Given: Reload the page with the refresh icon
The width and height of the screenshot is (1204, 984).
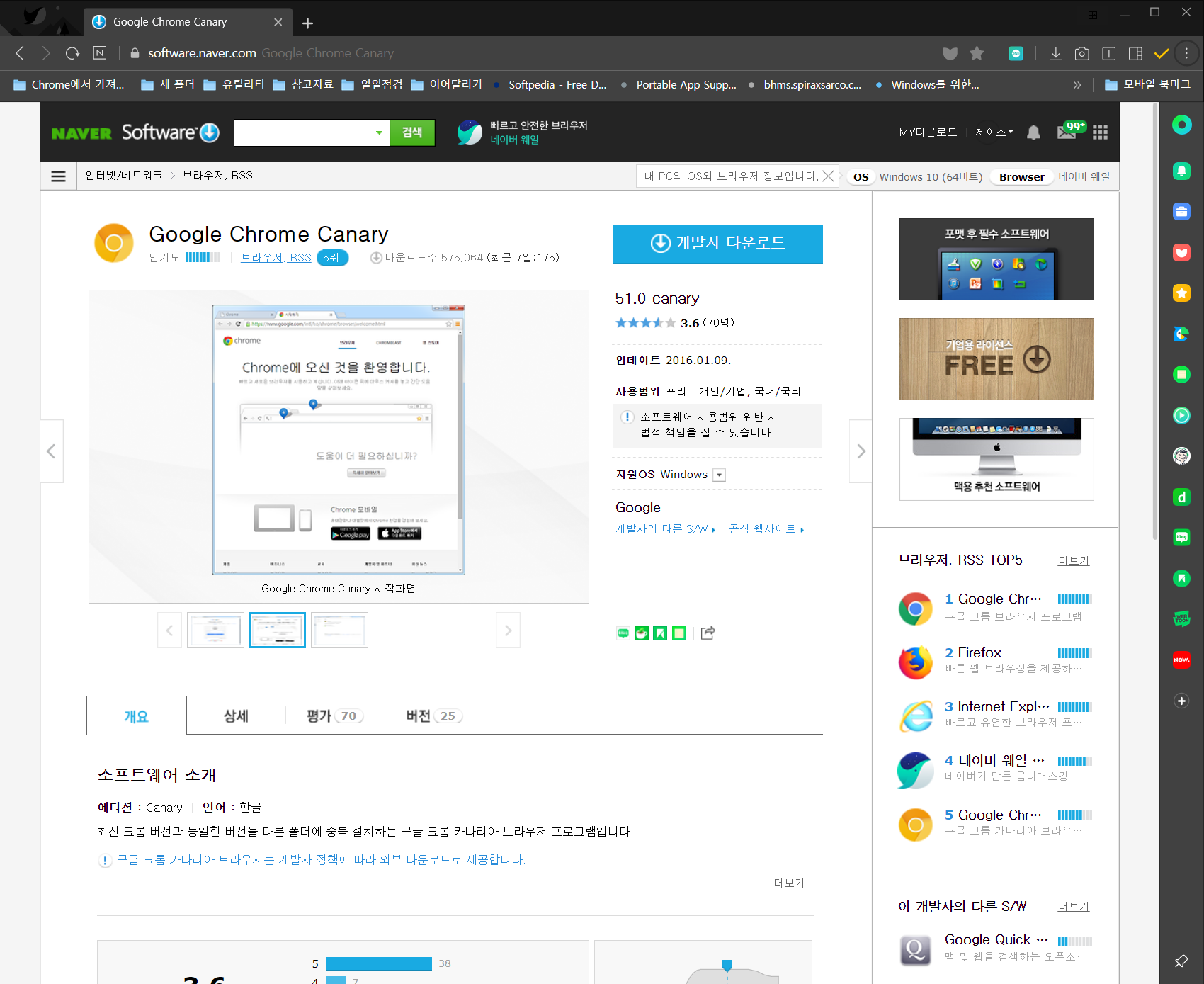Looking at the screenshot, I should 72,53.
